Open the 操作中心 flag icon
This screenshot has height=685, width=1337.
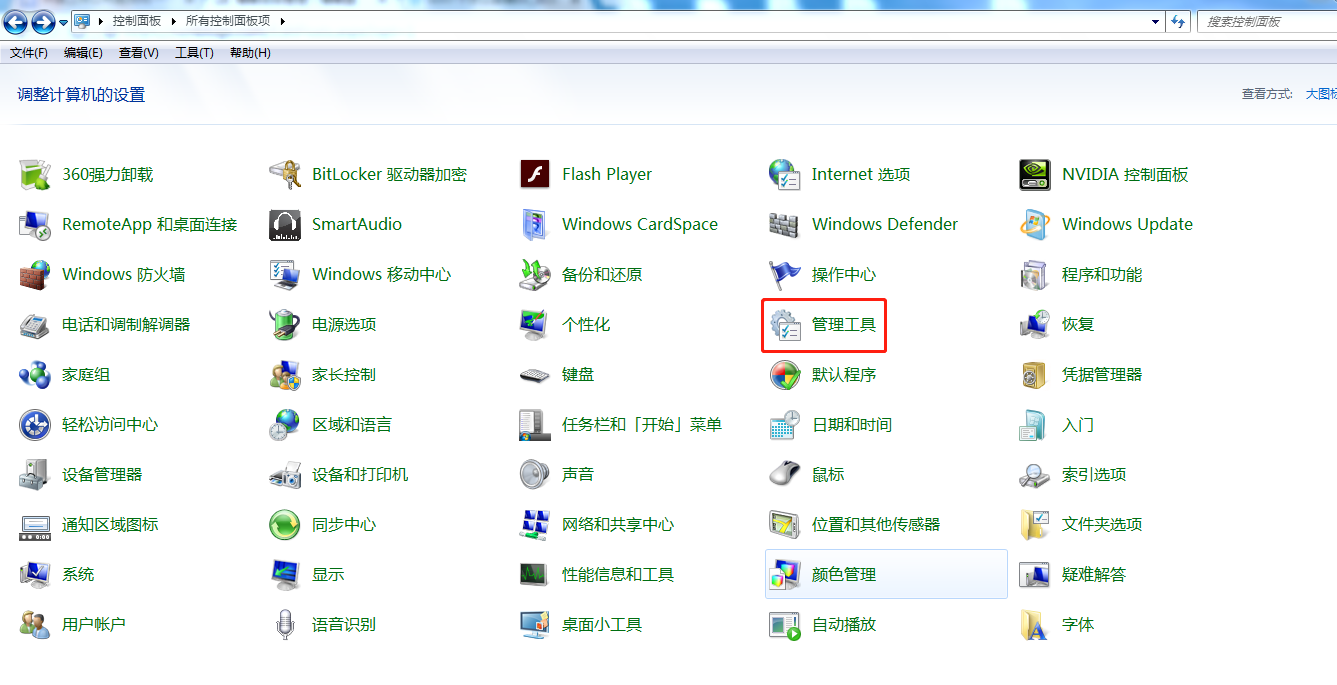[x=785, y=274]
